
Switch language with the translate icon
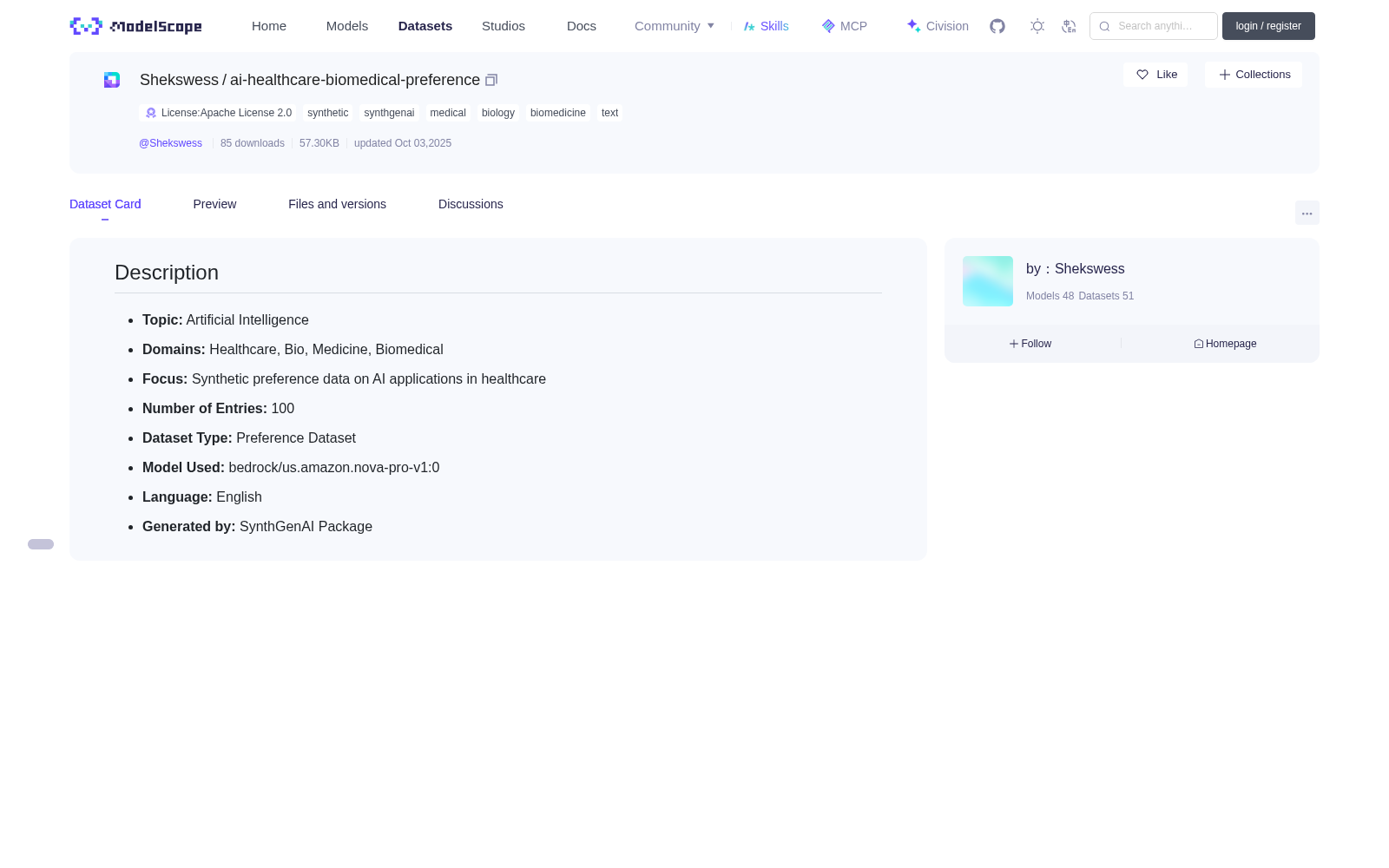[1069, 26]
